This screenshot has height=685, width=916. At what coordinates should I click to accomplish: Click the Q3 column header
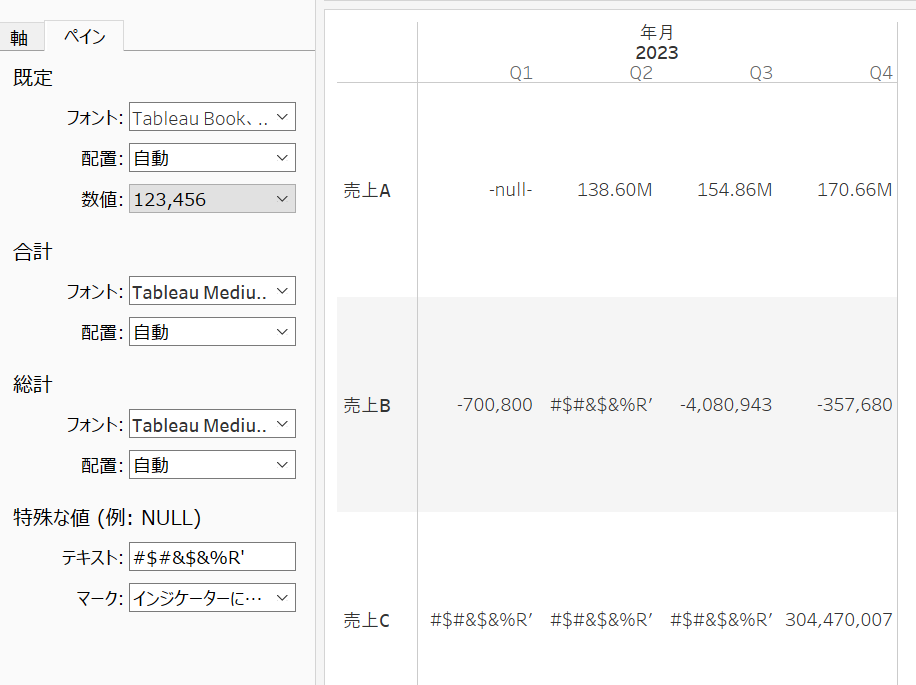click(761, 73)
